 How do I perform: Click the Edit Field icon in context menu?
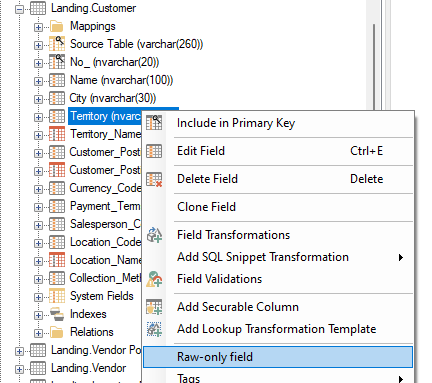coord(154,151)
